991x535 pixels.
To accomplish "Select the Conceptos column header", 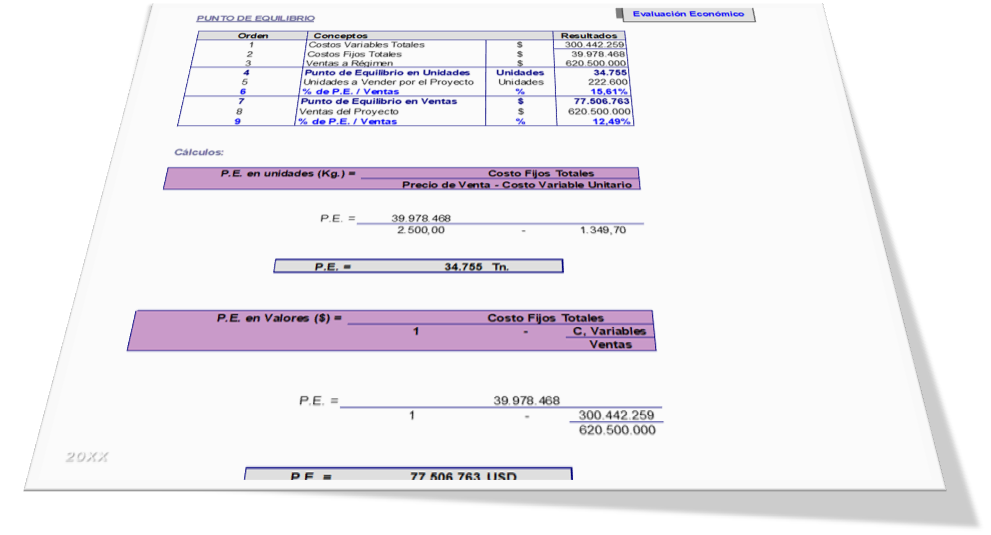I will (x=341, y=36).
